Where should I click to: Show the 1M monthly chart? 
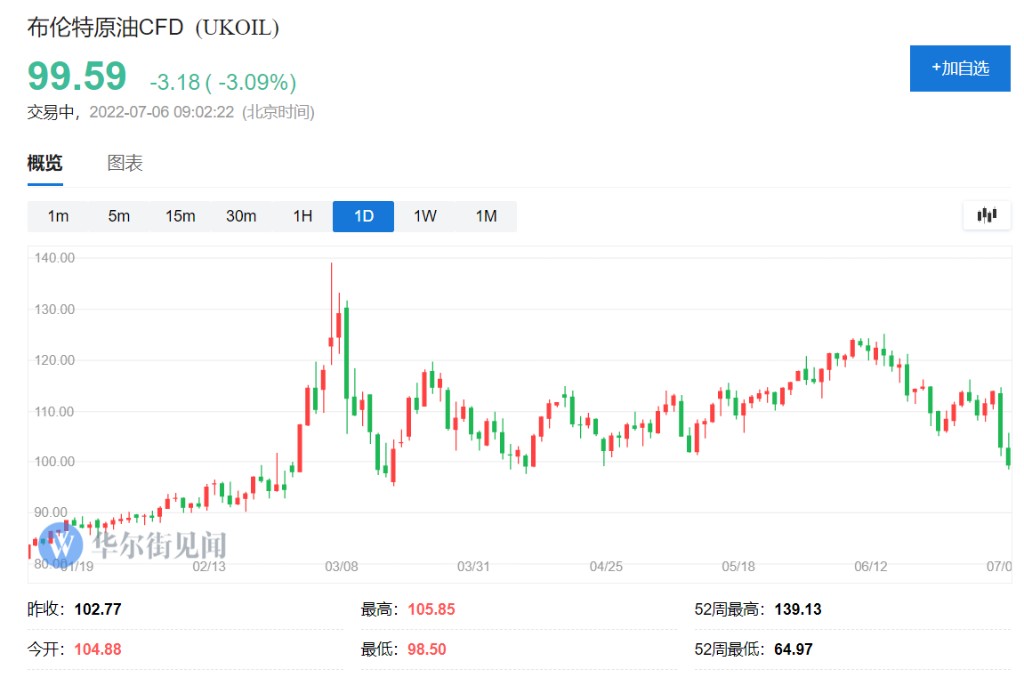click(x=486, y=216)
